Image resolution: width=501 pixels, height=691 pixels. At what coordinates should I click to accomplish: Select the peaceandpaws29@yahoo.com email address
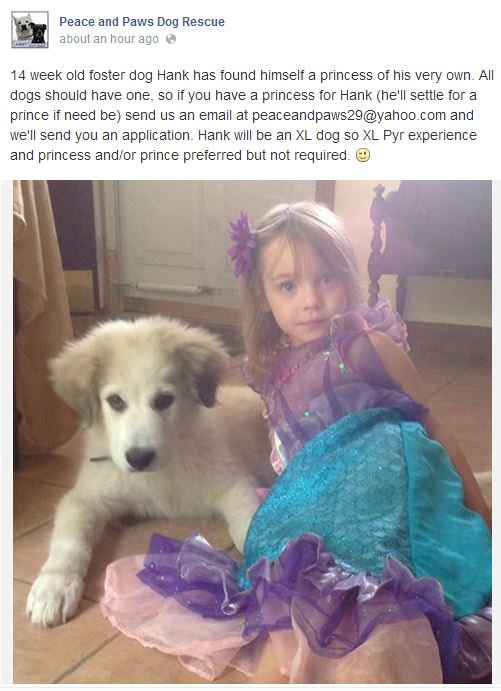(349, 115)
